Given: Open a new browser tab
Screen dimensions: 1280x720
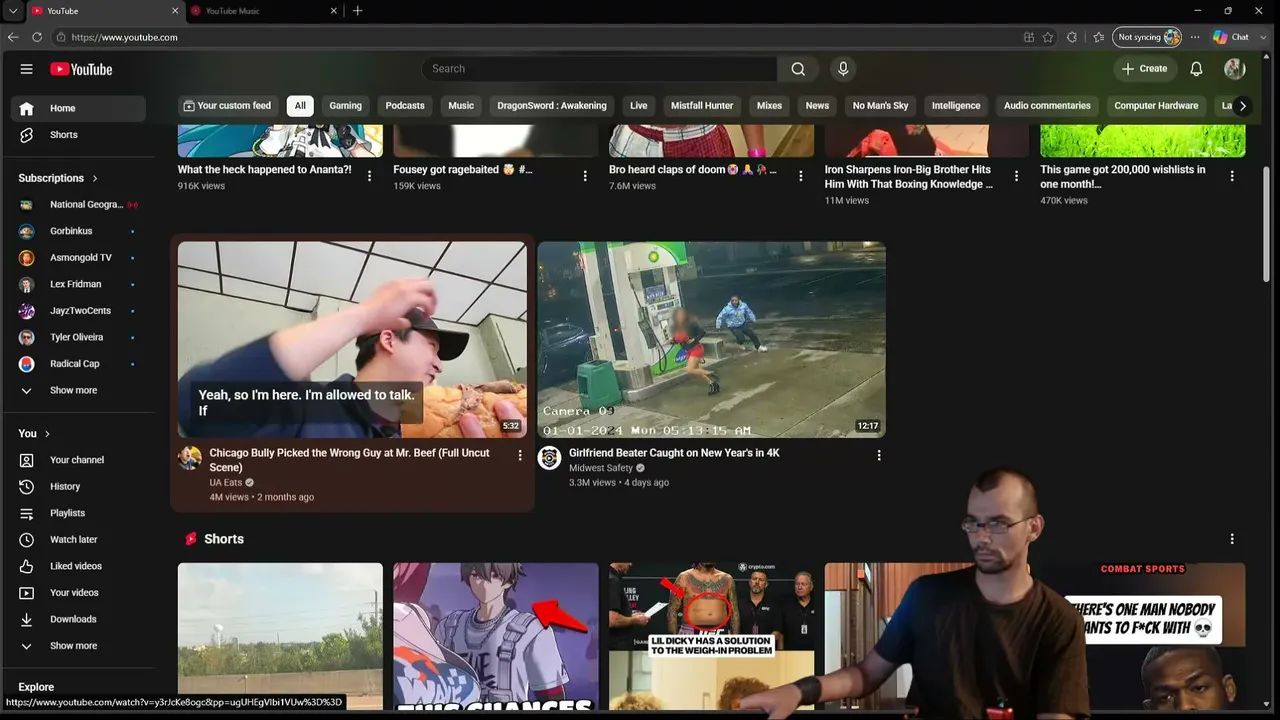Looking at the screenshot, I should [357, 11].
